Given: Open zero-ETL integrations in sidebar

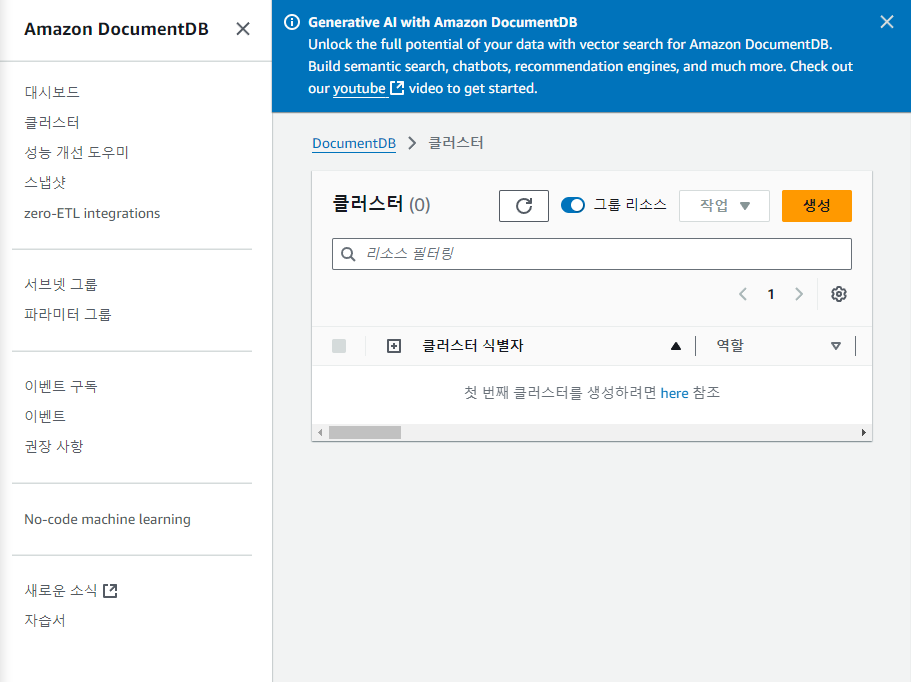Looking at the screenshot, I should (x=92, y=213).
